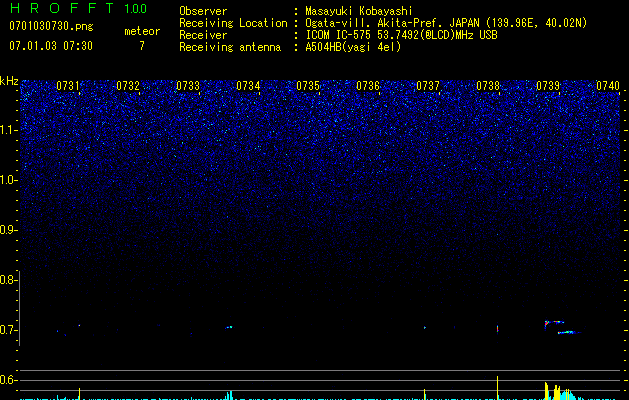
Task: Click the 1.0 kHz axis label
Action: [9, 180]
